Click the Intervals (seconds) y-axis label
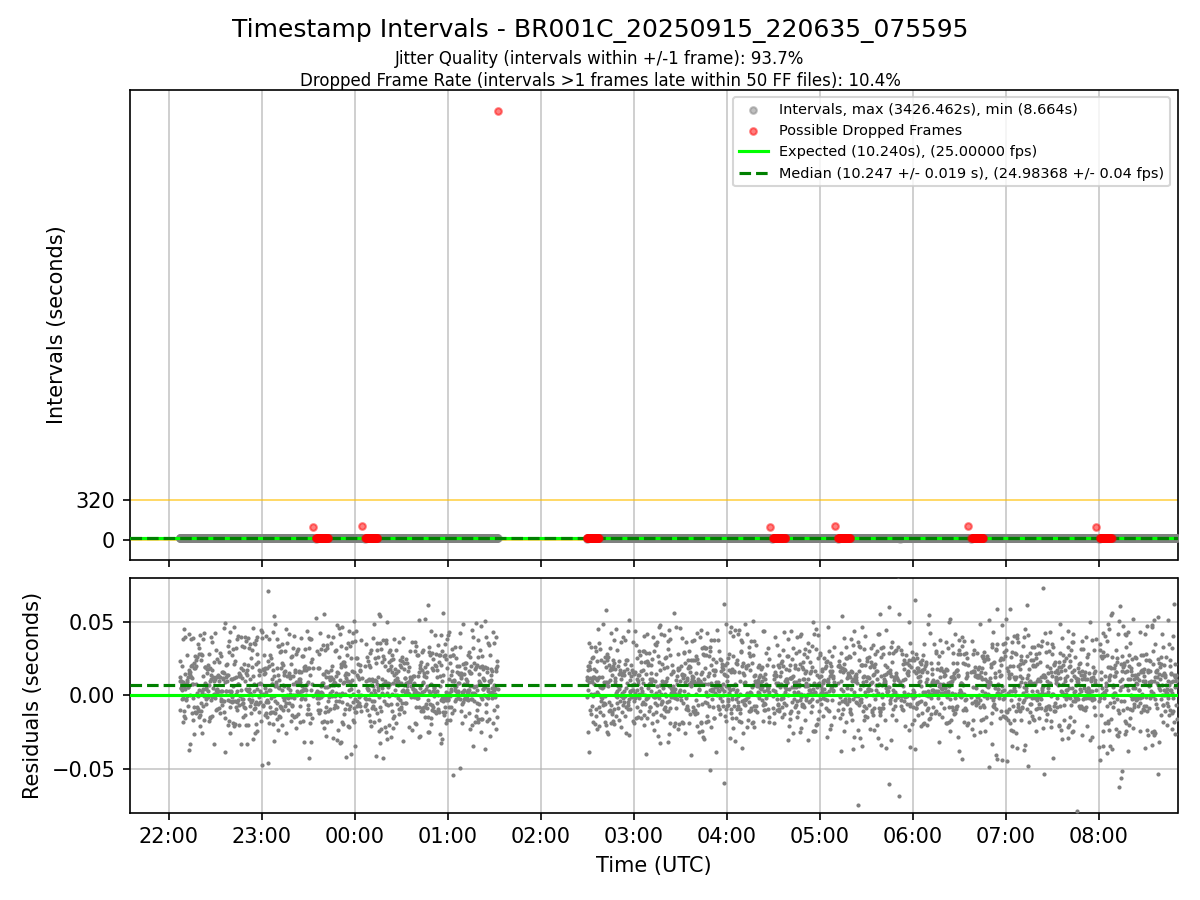 [56, 325]
